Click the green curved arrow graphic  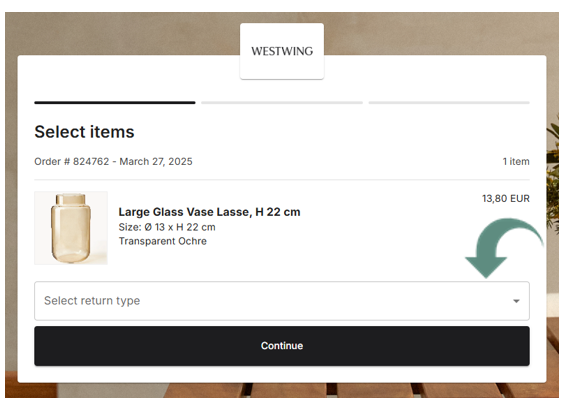503,247
